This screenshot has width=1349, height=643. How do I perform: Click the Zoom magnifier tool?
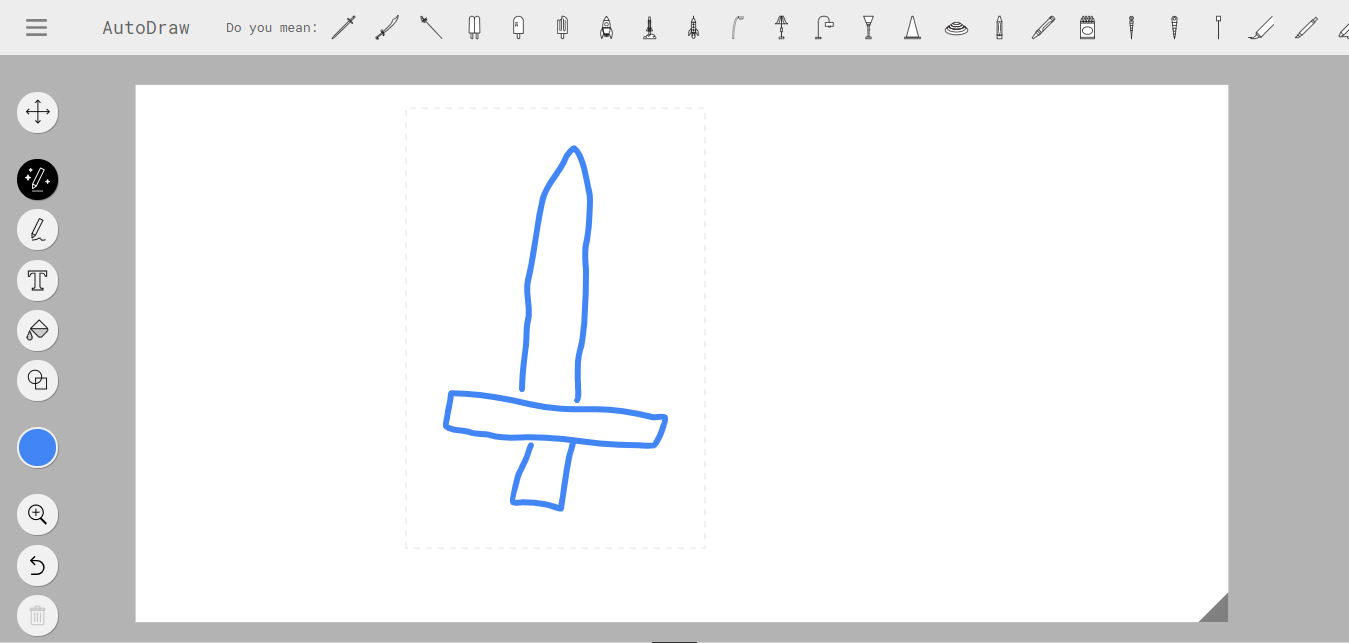pos(37,515)
